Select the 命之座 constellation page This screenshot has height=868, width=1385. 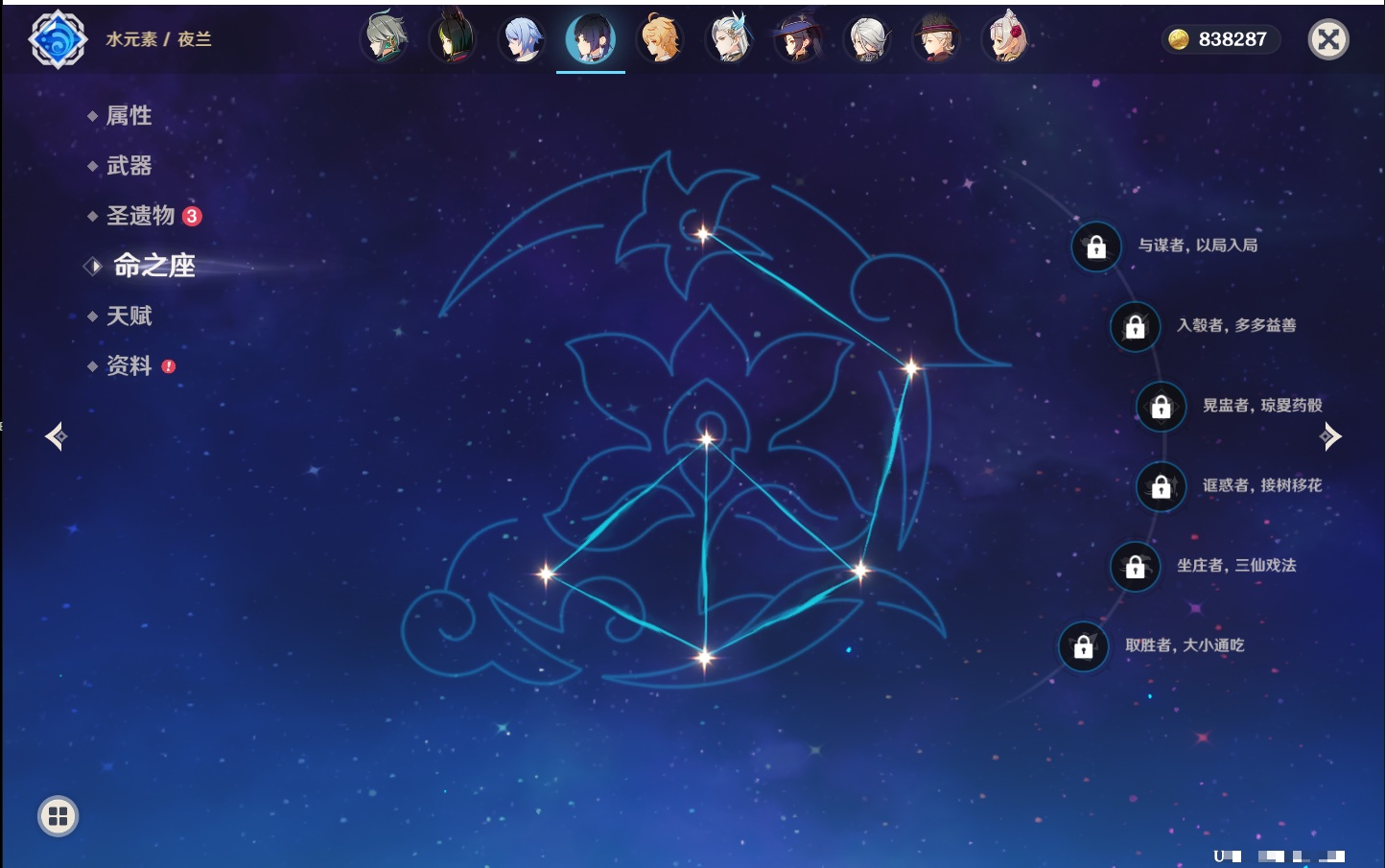[154, 266]
